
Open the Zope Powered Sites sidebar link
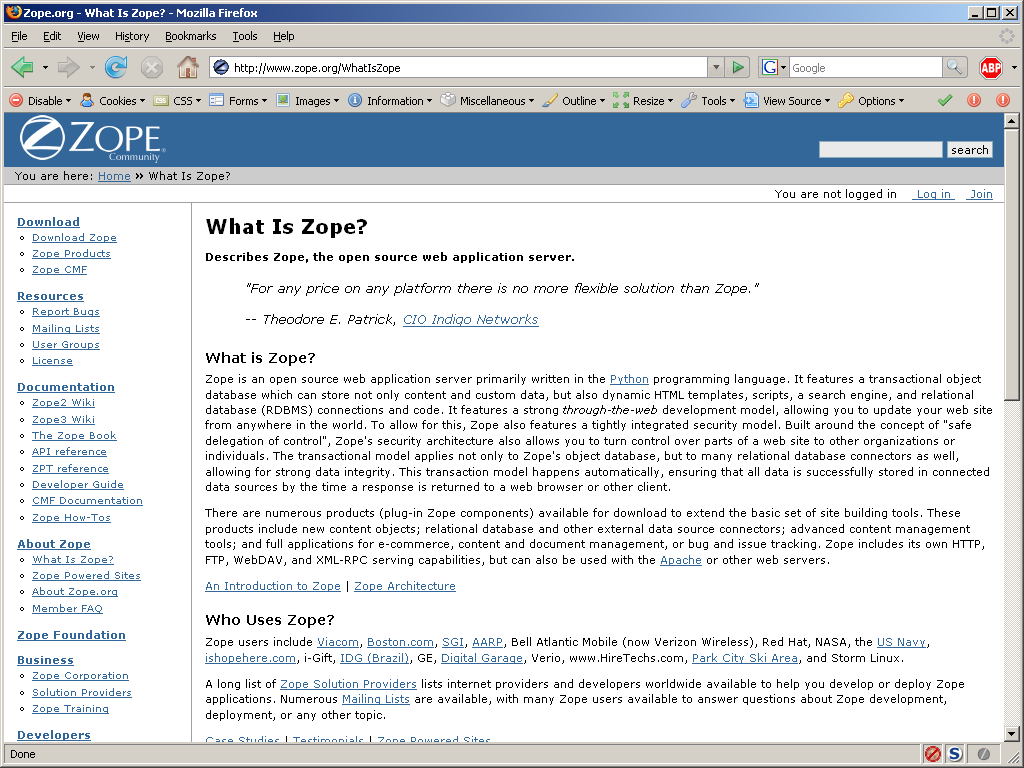click(86, 575)
